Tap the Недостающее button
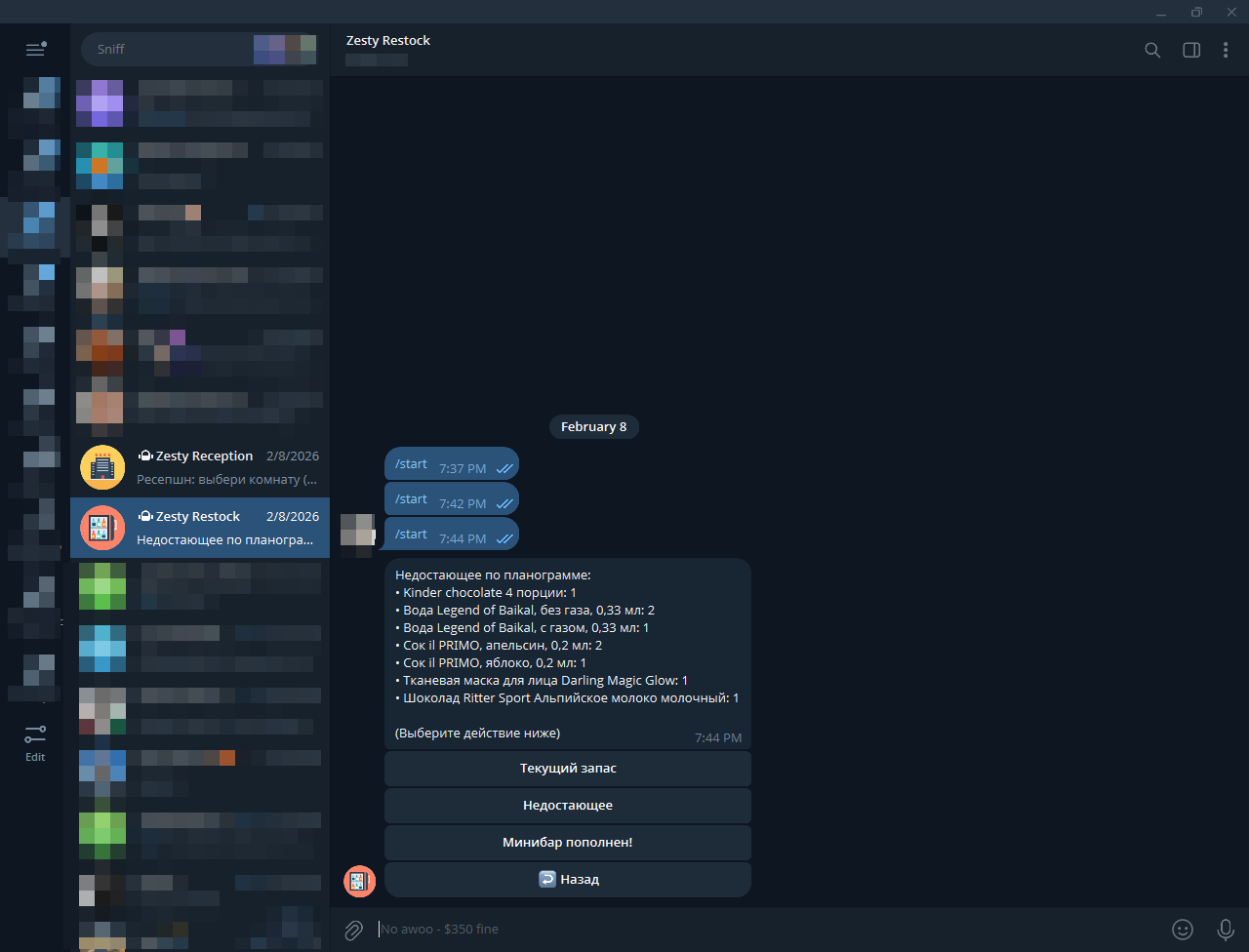The width and height of the screenshot is (1249, 952). [x=568, y=806]
